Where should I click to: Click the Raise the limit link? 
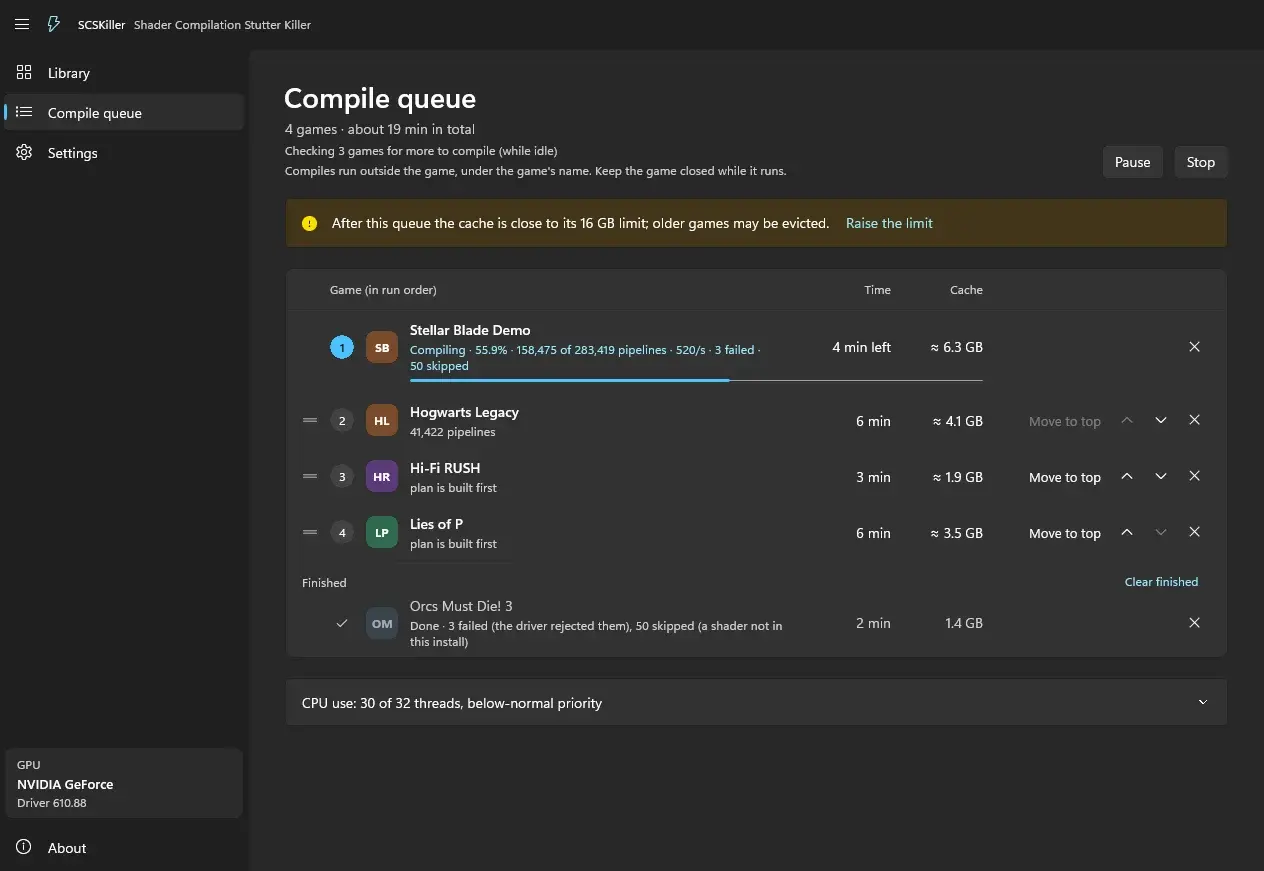pyautogui.click(x=889, y=224)
